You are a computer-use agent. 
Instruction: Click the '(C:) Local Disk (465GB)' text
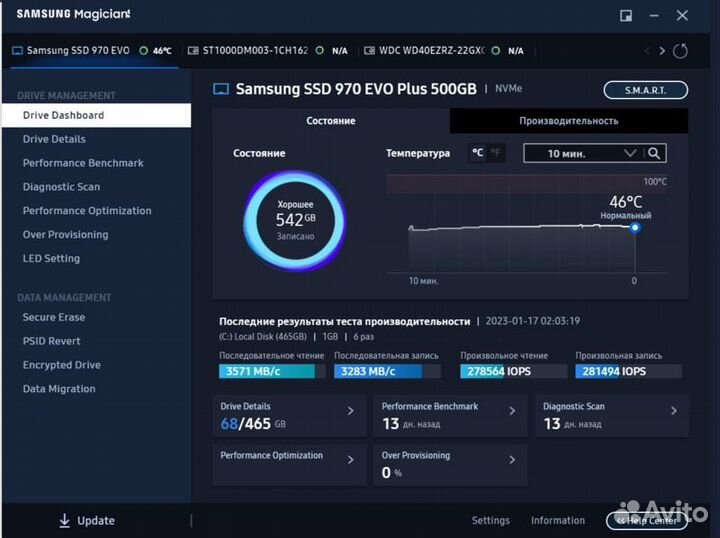pyautogui.click(x=263, y=336)
